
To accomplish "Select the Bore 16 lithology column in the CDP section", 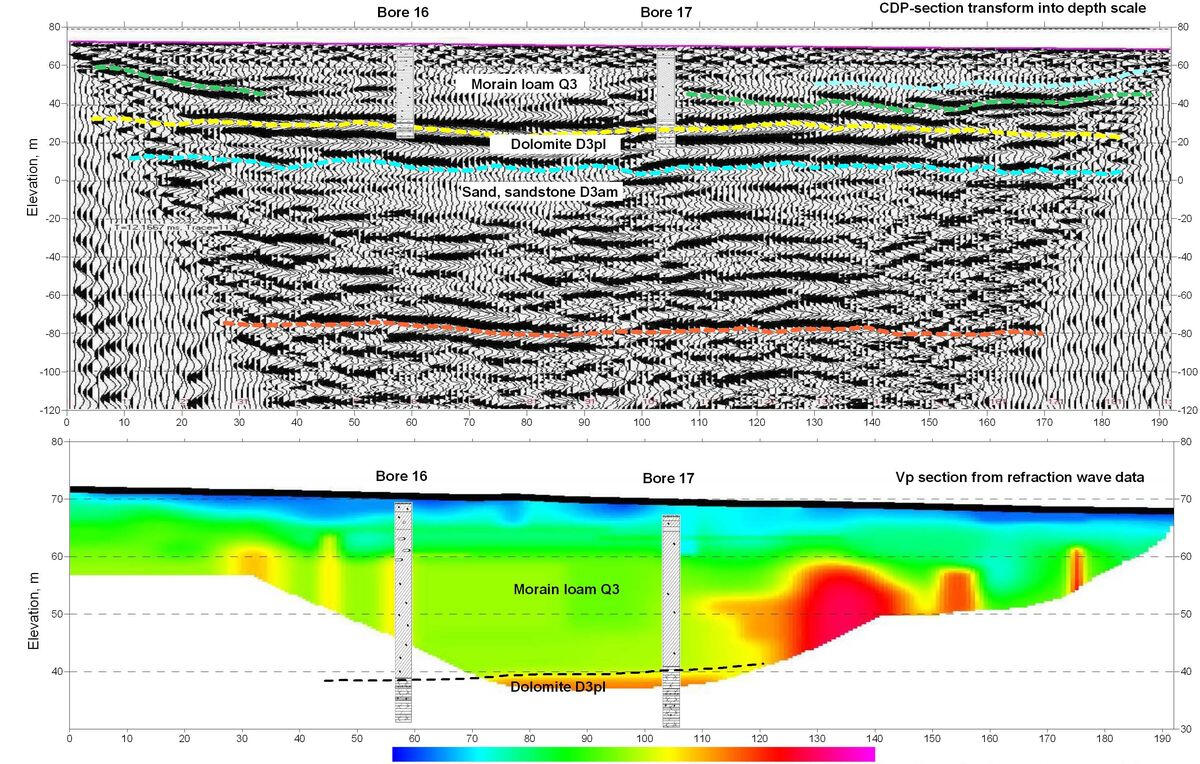I will tap(404, 92).
